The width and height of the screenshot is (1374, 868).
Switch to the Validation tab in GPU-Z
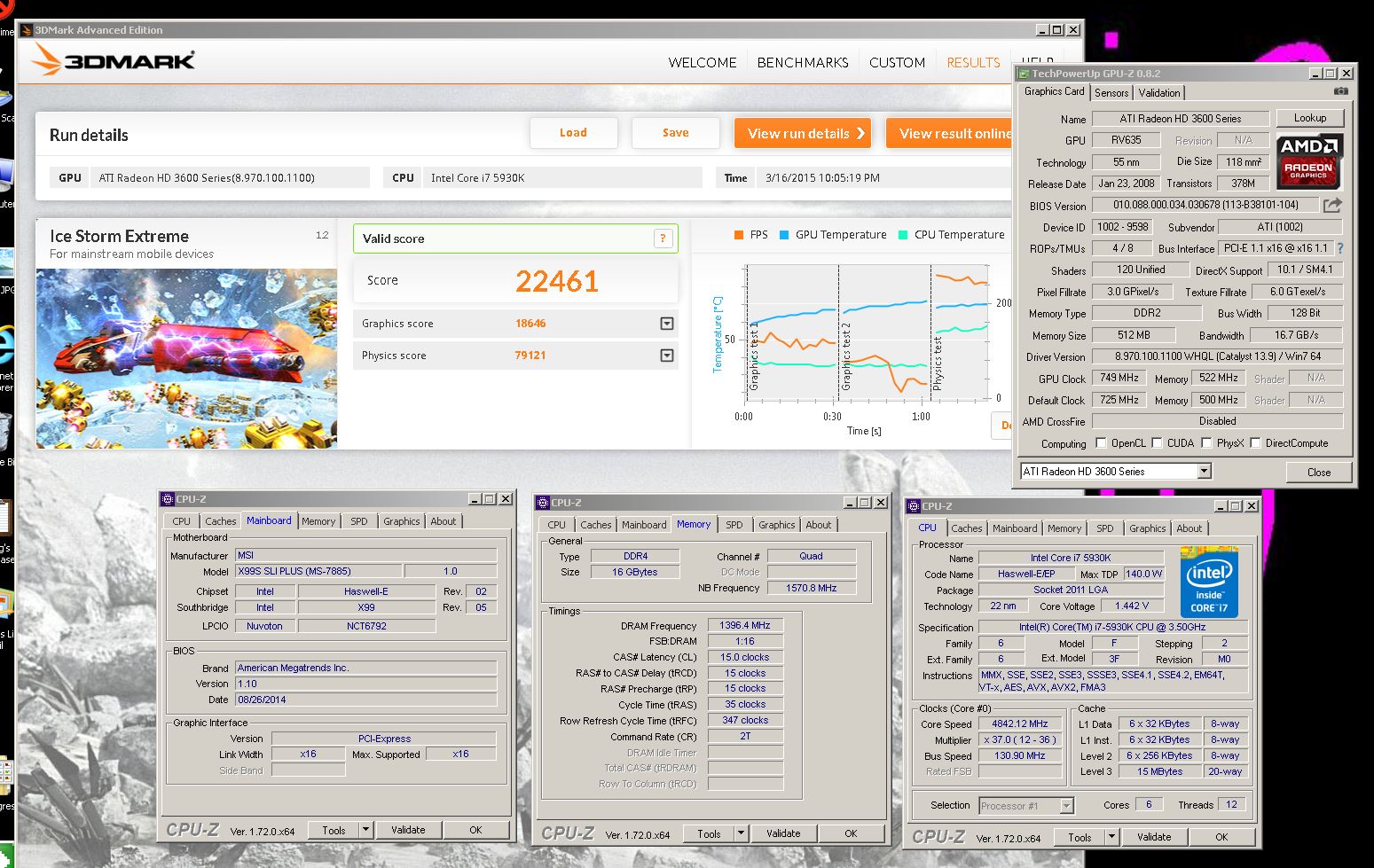[1159, 92]
